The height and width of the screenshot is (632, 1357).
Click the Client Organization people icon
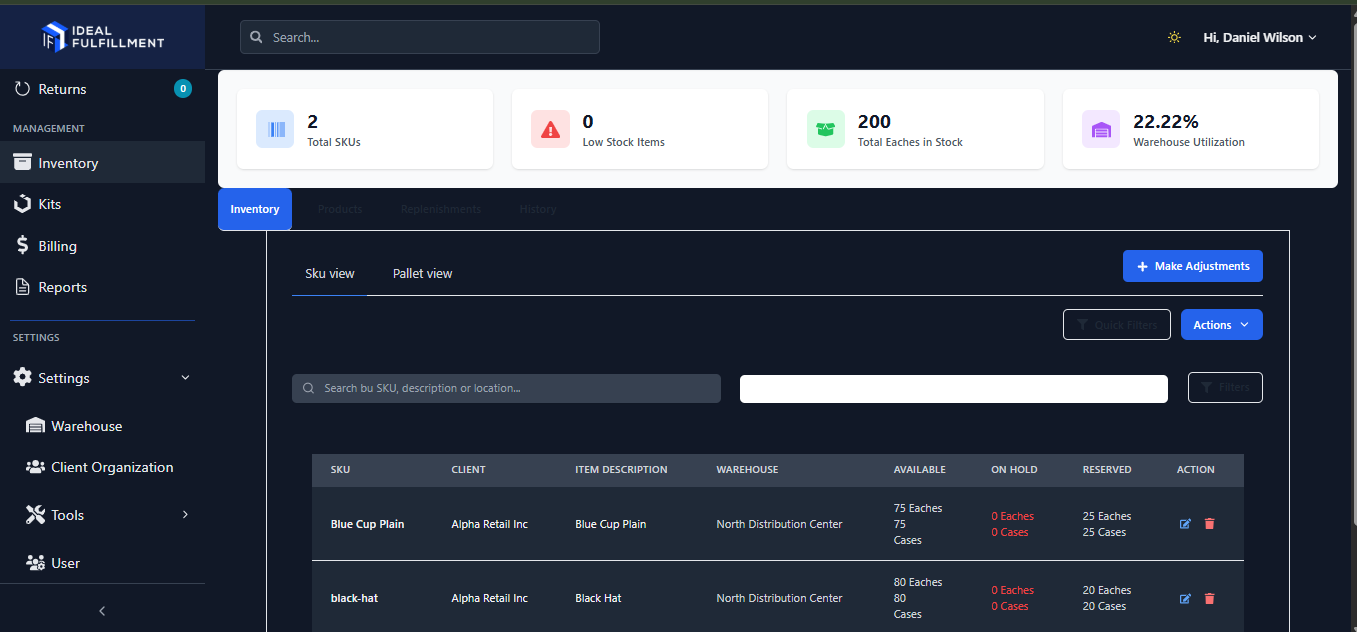(35, 467)
